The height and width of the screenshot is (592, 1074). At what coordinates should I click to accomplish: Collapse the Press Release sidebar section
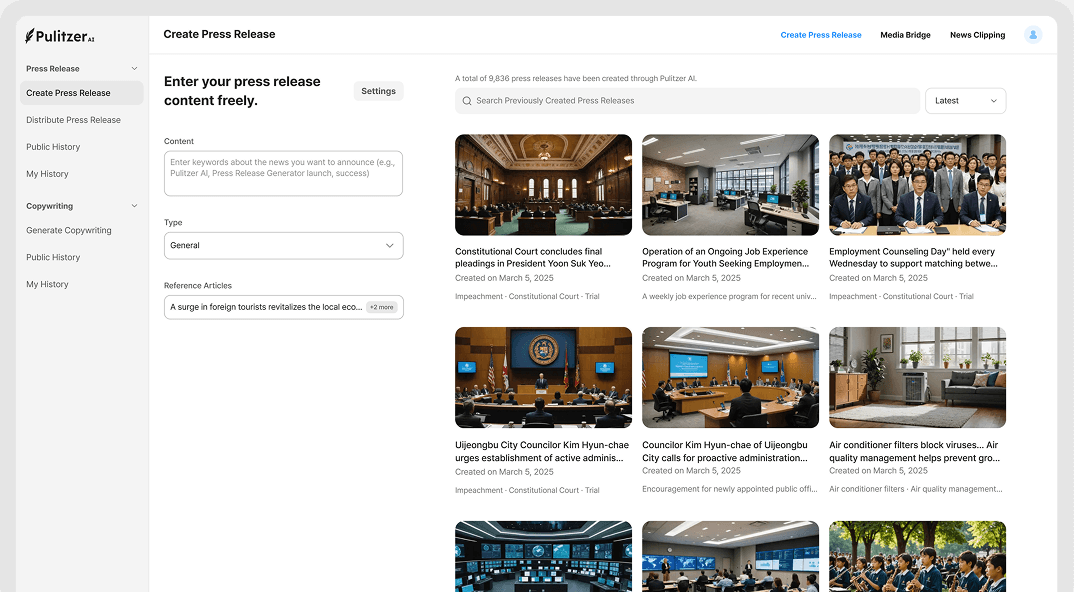pos(134,69)
